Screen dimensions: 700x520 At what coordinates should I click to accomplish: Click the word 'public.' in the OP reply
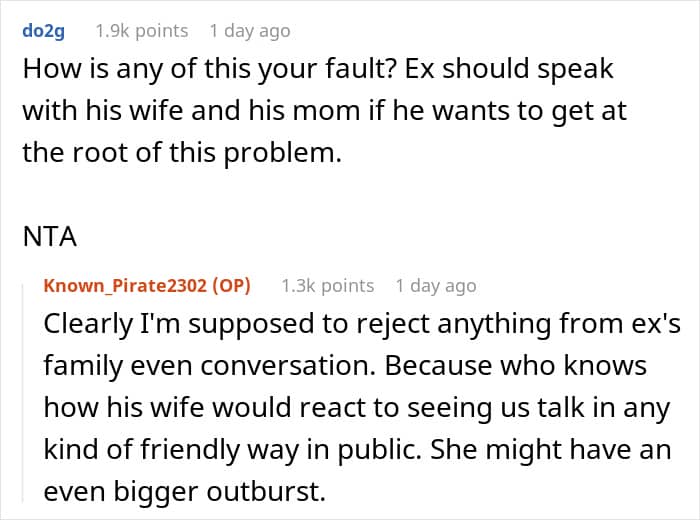390,448
